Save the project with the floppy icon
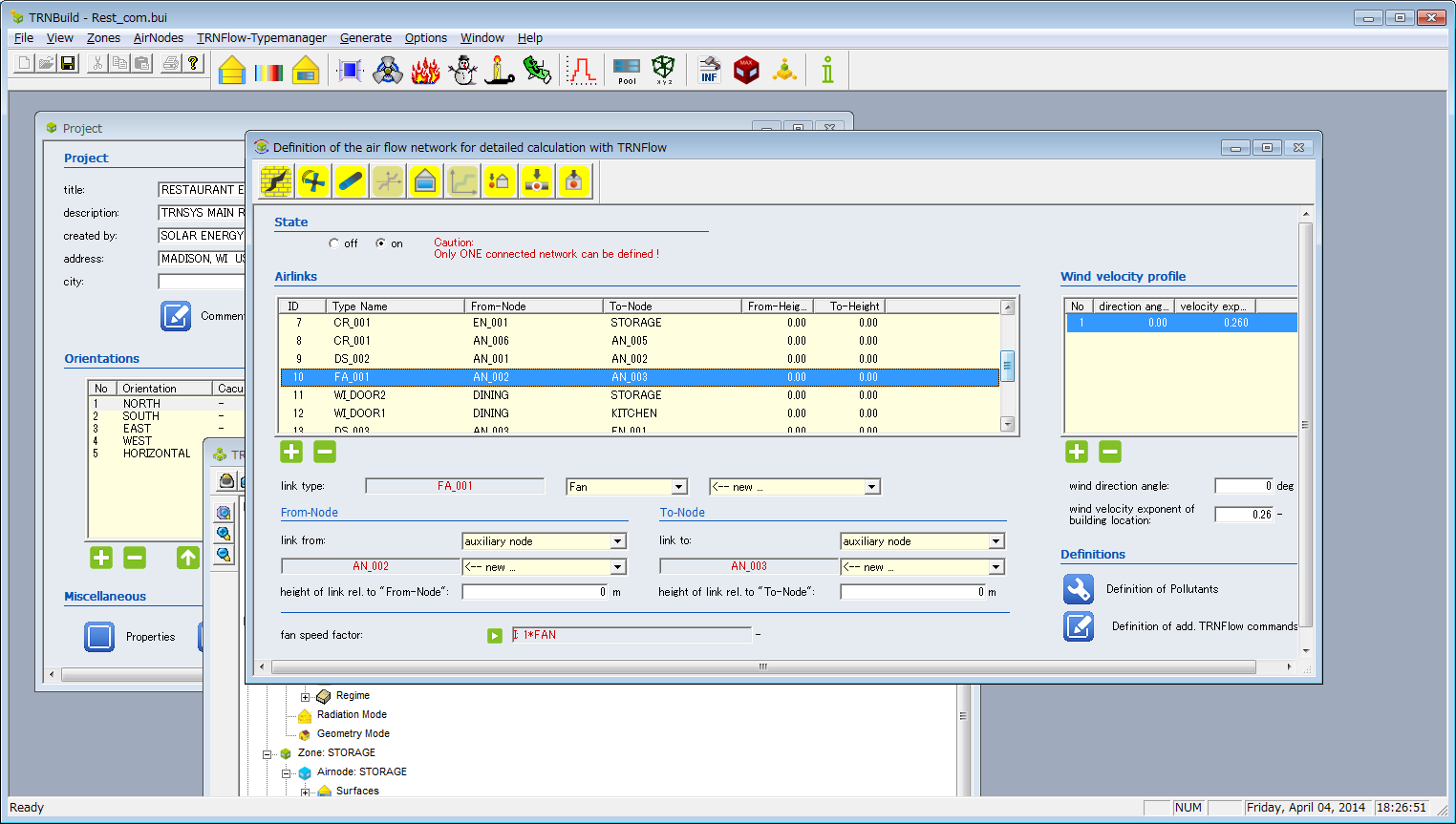Image resolution: width=1456 pixels, height=824 pixels. point(68,63)
